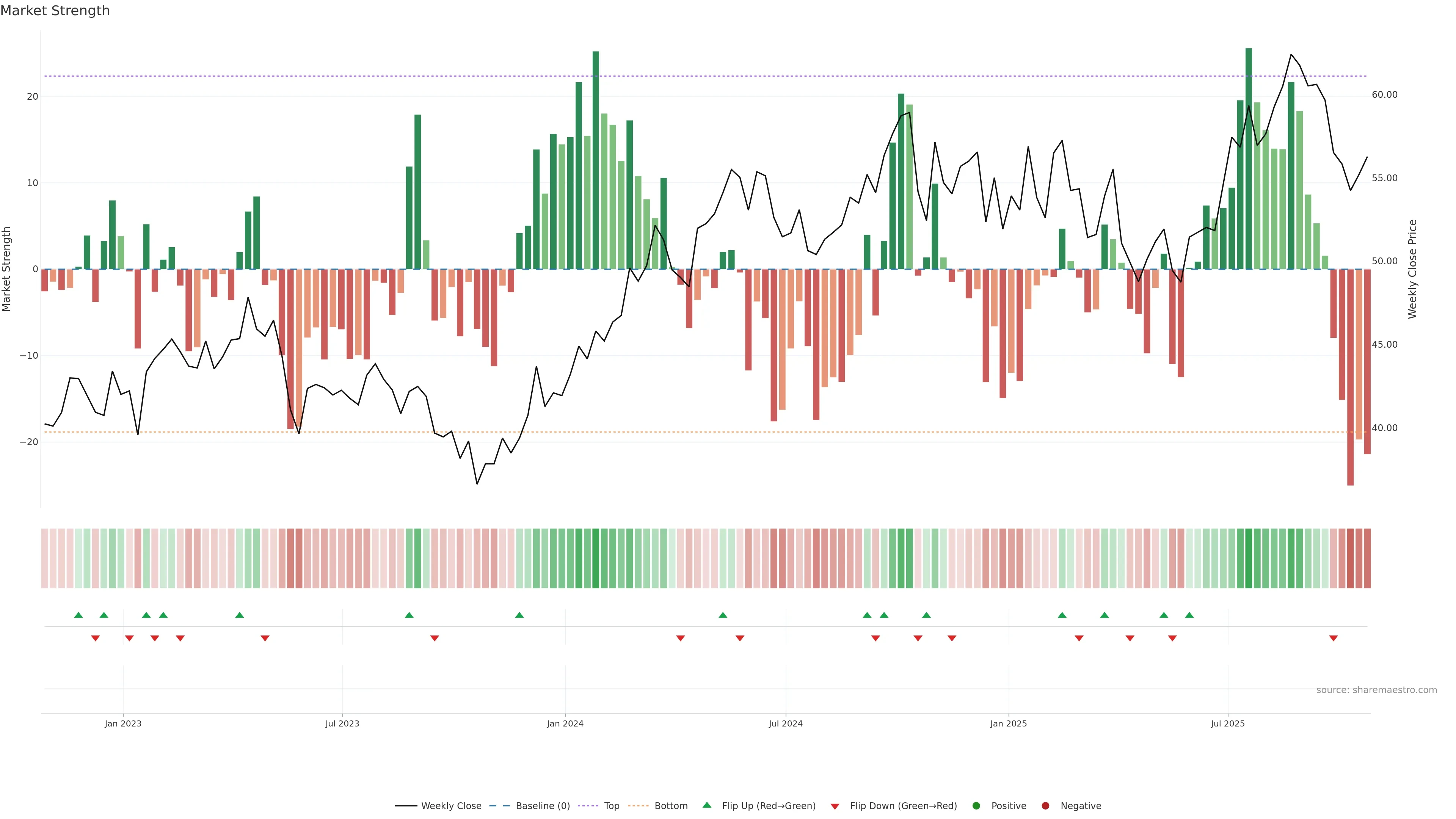The height and width of the screenshot is (819, 1456).
Task: Click green flip-up marker just before Jan 2024
Action: (x=519, y=615)
